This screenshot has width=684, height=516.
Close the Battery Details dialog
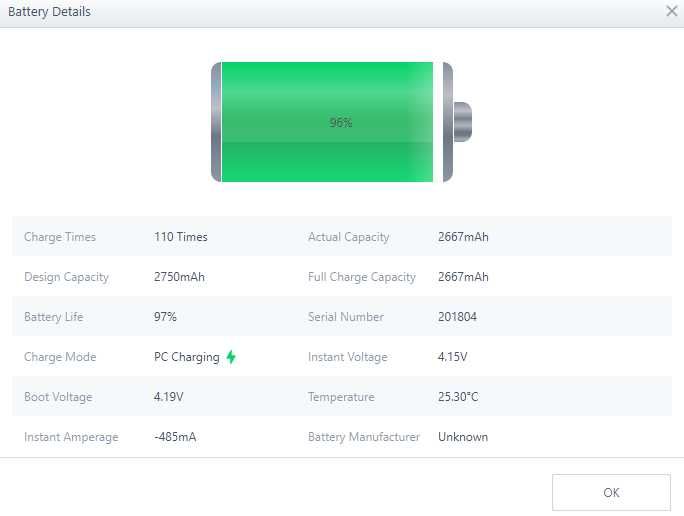click(x=672, y=11)
